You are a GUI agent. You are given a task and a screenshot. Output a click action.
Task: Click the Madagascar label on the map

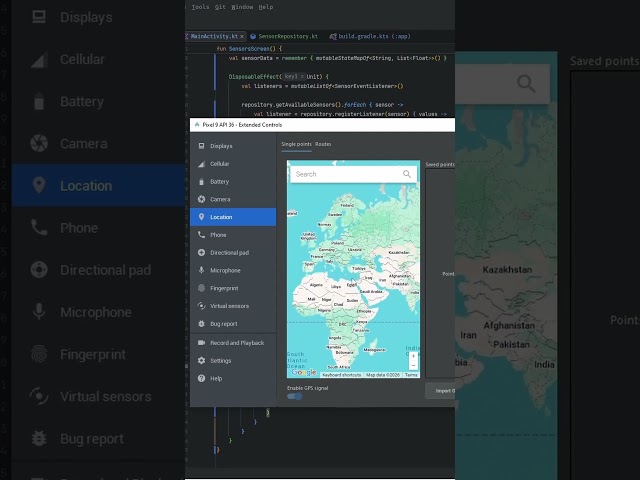click(374, 350)
